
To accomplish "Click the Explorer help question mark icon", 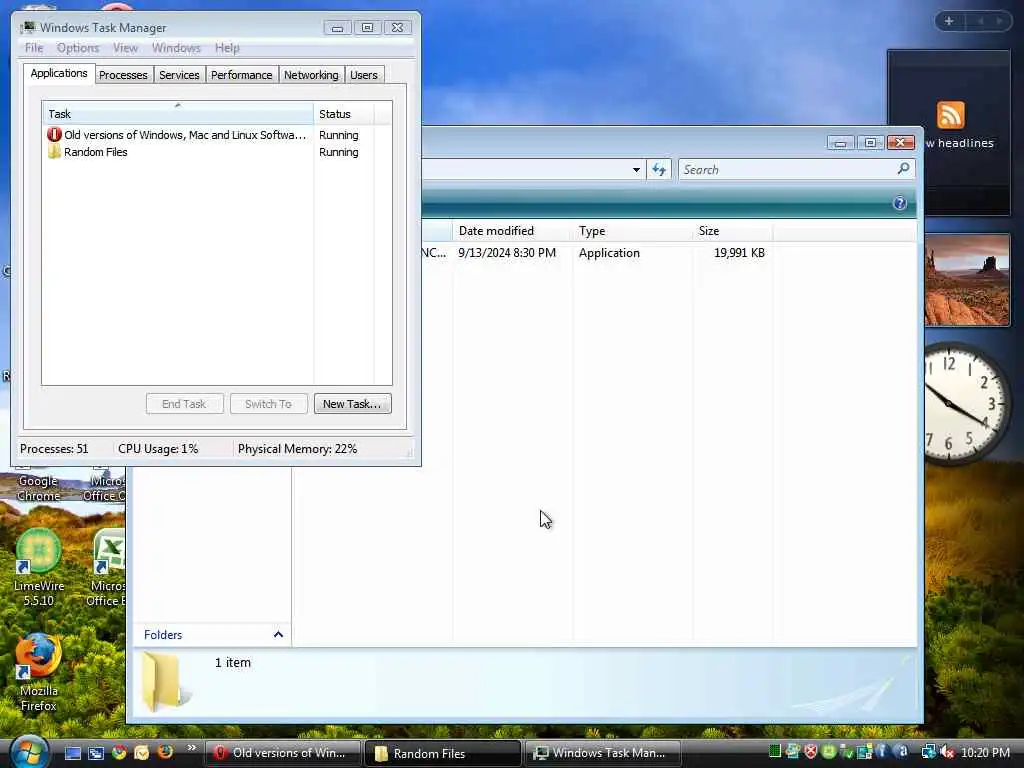I will pyautogui.click(x=899, y=203).
